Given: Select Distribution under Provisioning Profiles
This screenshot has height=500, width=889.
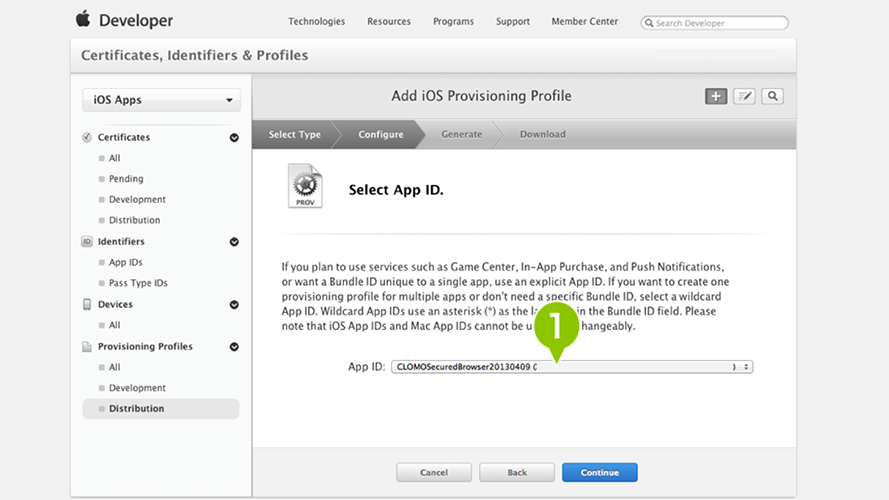Looking at the screenshot, I should pos(160,409).
